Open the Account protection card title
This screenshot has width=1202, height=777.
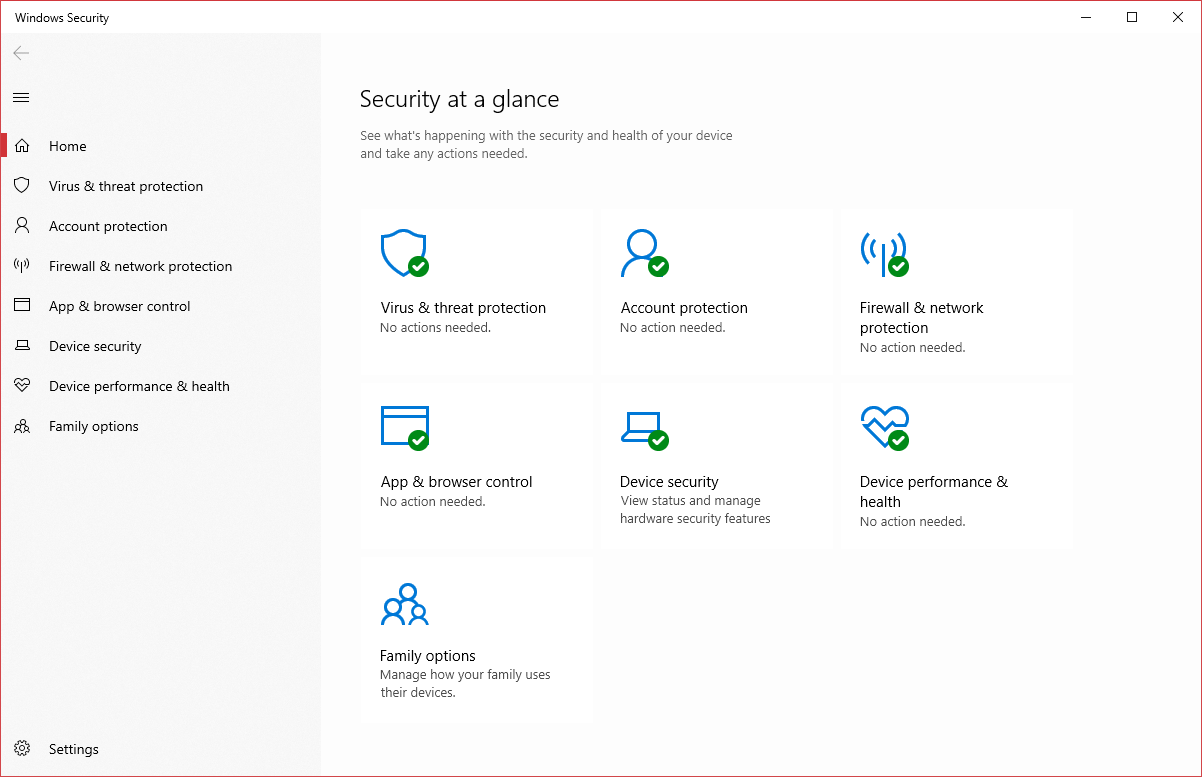pyautogui.click(x=684, y=308)
